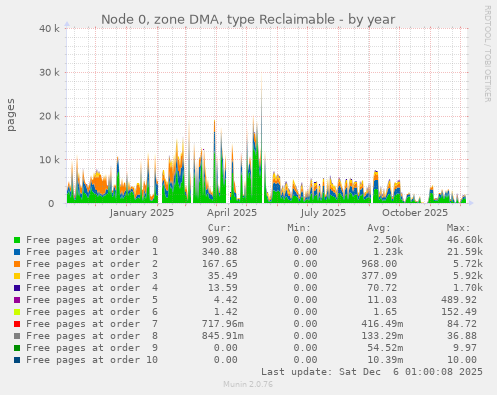Image resolution: width=497 pixels, height=395 pixels.
Task: Click the current value 717.96m
Action: pos(223,324)
